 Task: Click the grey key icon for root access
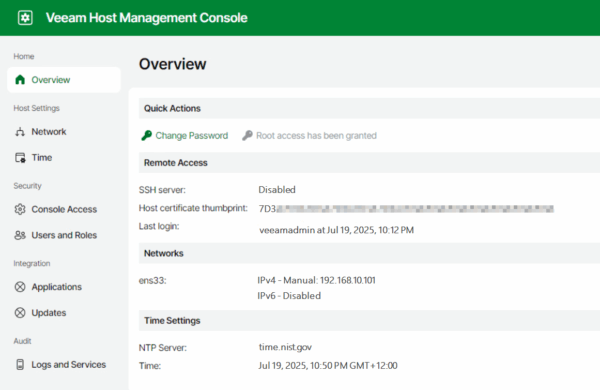(247, 135)
